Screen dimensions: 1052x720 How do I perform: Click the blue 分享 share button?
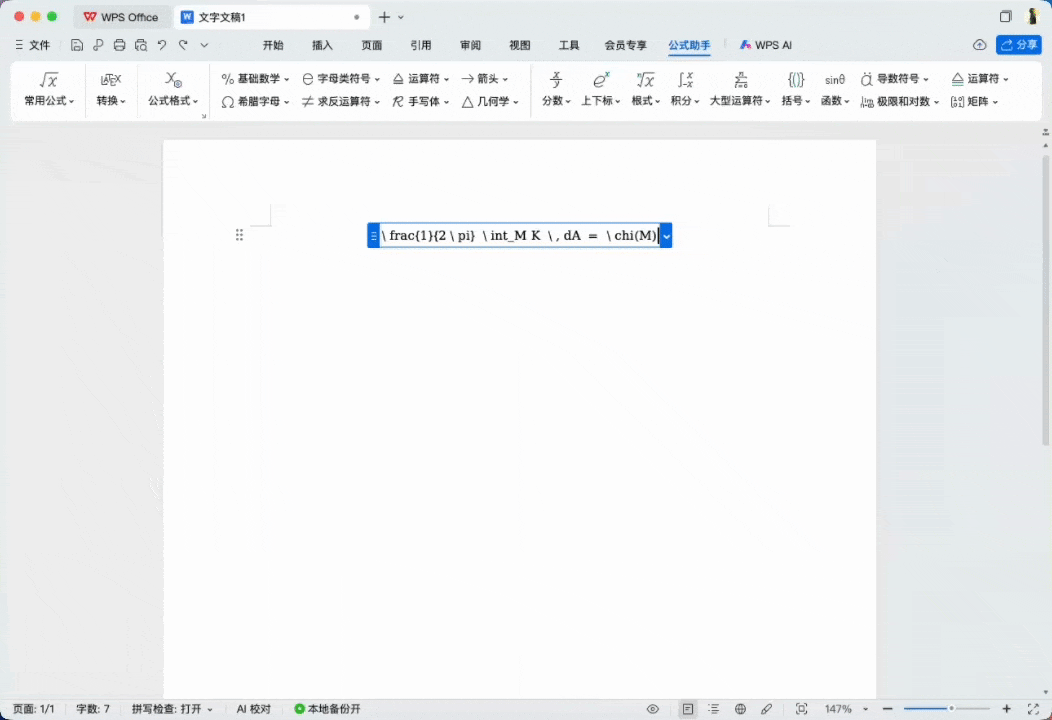click(x=1018, y=45)
